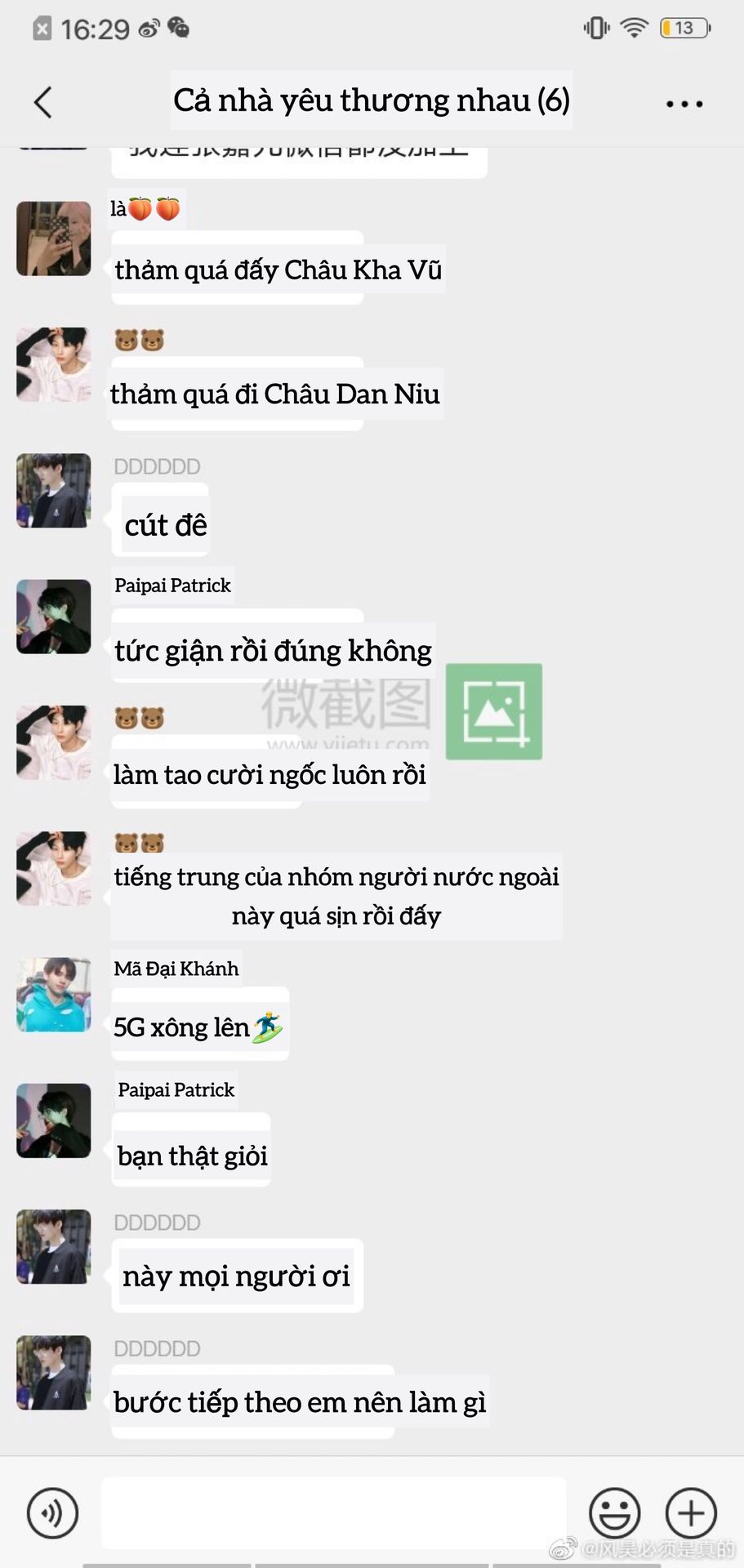Viewport: 744px width, 1568px height.
Task: Tap the voice message icon
Action: point(53,1512)
